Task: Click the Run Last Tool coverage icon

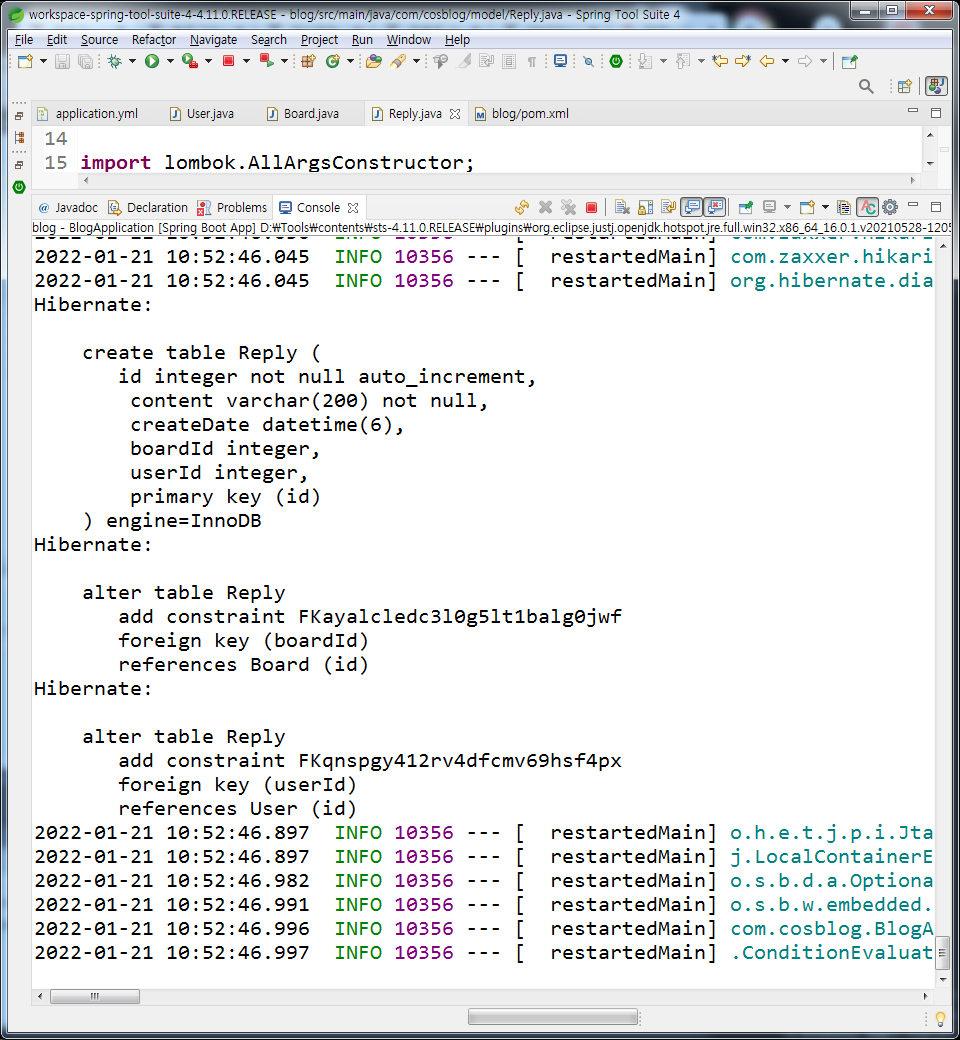Action: [x=190, y=62]
